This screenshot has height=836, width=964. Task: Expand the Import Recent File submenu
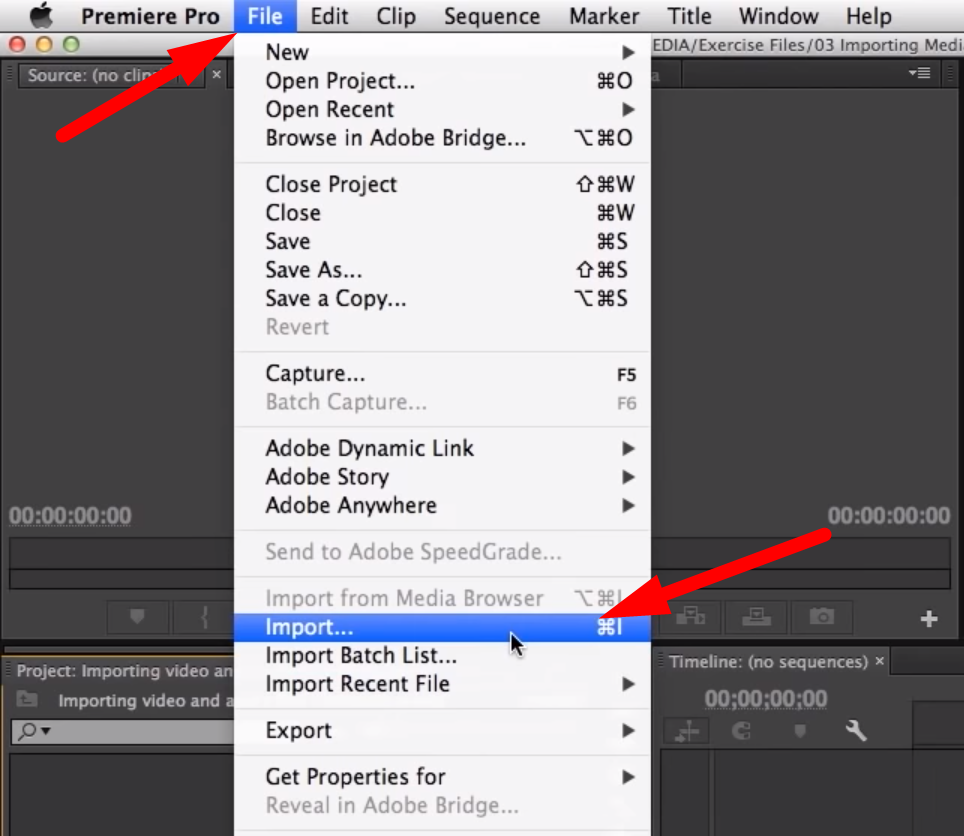click(x=358, y=684)
